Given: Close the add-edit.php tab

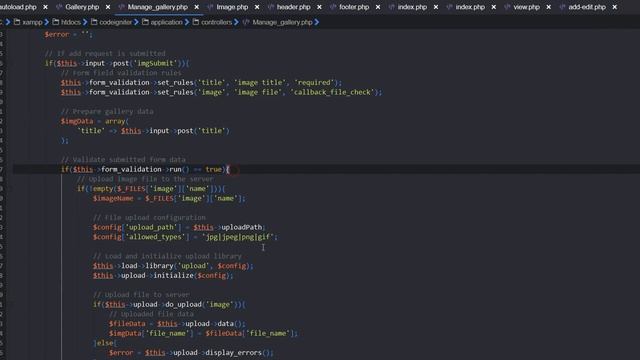Looking at the screenshot, I should (615, 7).
